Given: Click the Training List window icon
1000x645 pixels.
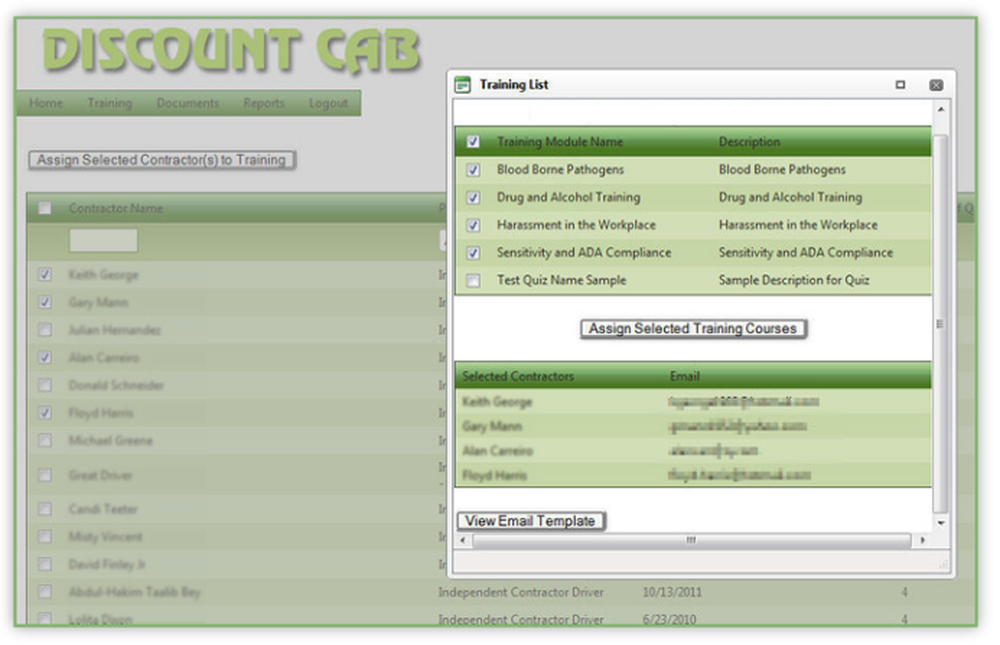Looking at the screenshot, I should (462, 85).
